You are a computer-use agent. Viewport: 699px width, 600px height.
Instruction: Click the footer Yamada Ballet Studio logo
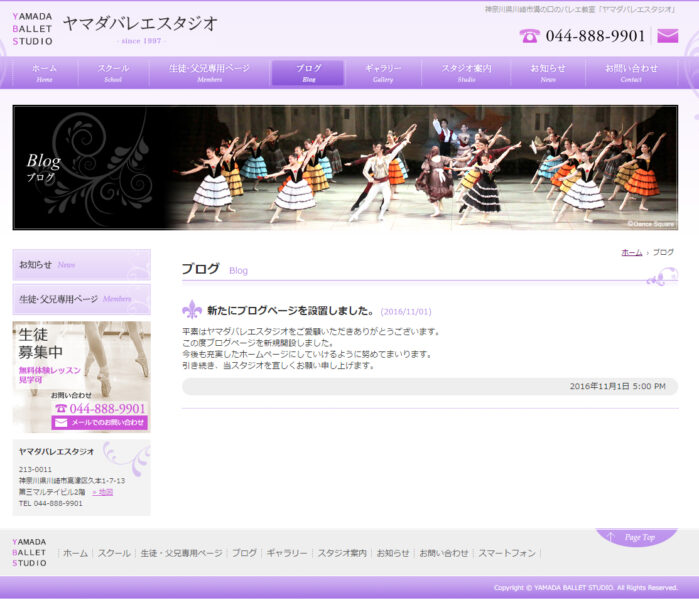[x=29, y=553]
